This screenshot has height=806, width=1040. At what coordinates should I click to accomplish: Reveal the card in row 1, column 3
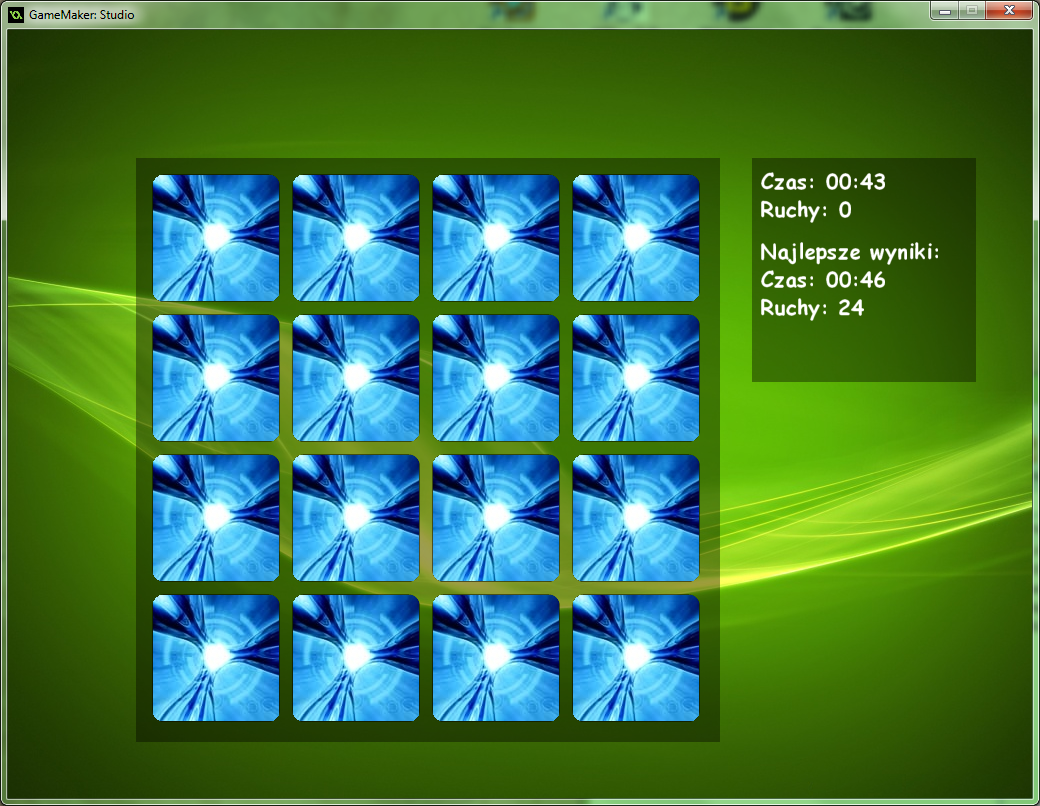tap(496, 238)
